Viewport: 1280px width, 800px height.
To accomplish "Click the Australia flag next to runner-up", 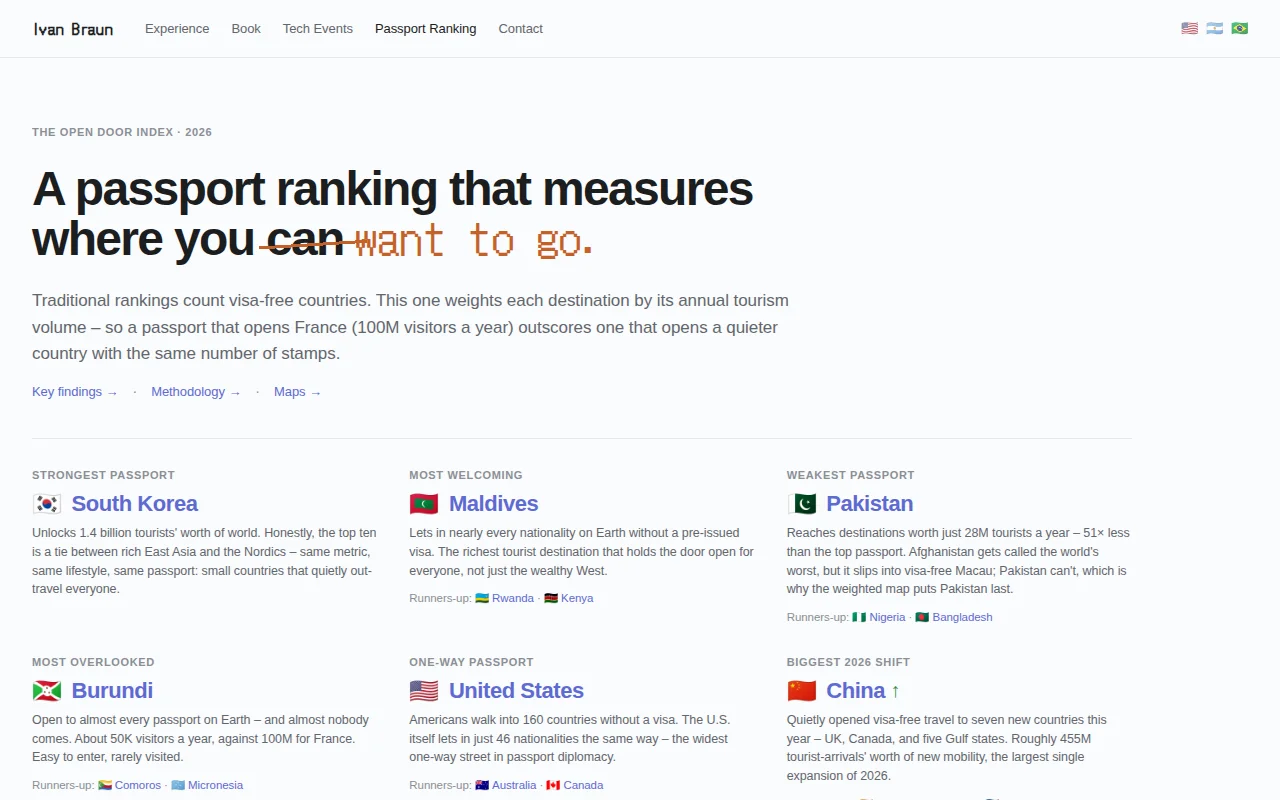I will pos(482,785).
